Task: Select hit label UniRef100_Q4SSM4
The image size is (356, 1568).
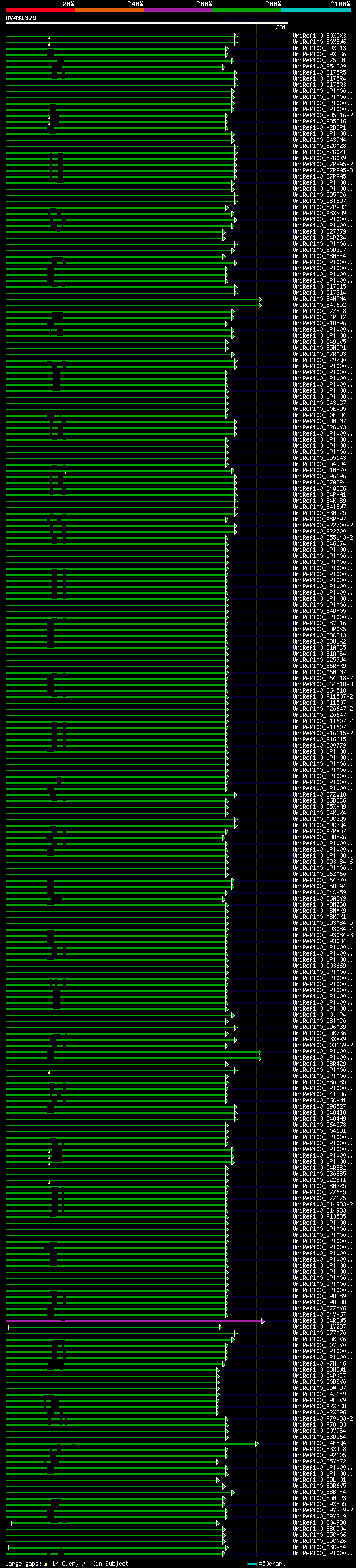Action: coord(319,140)
